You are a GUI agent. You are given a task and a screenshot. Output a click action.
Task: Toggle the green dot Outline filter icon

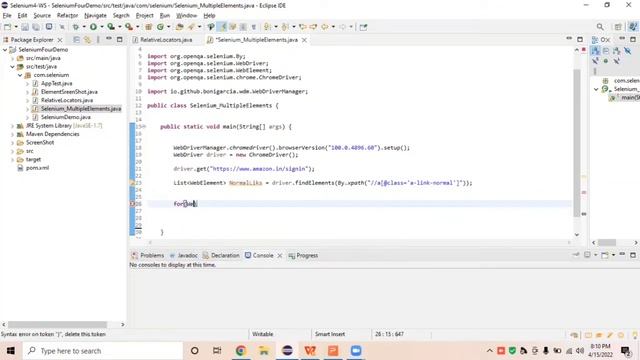click(x=606, y=61)
